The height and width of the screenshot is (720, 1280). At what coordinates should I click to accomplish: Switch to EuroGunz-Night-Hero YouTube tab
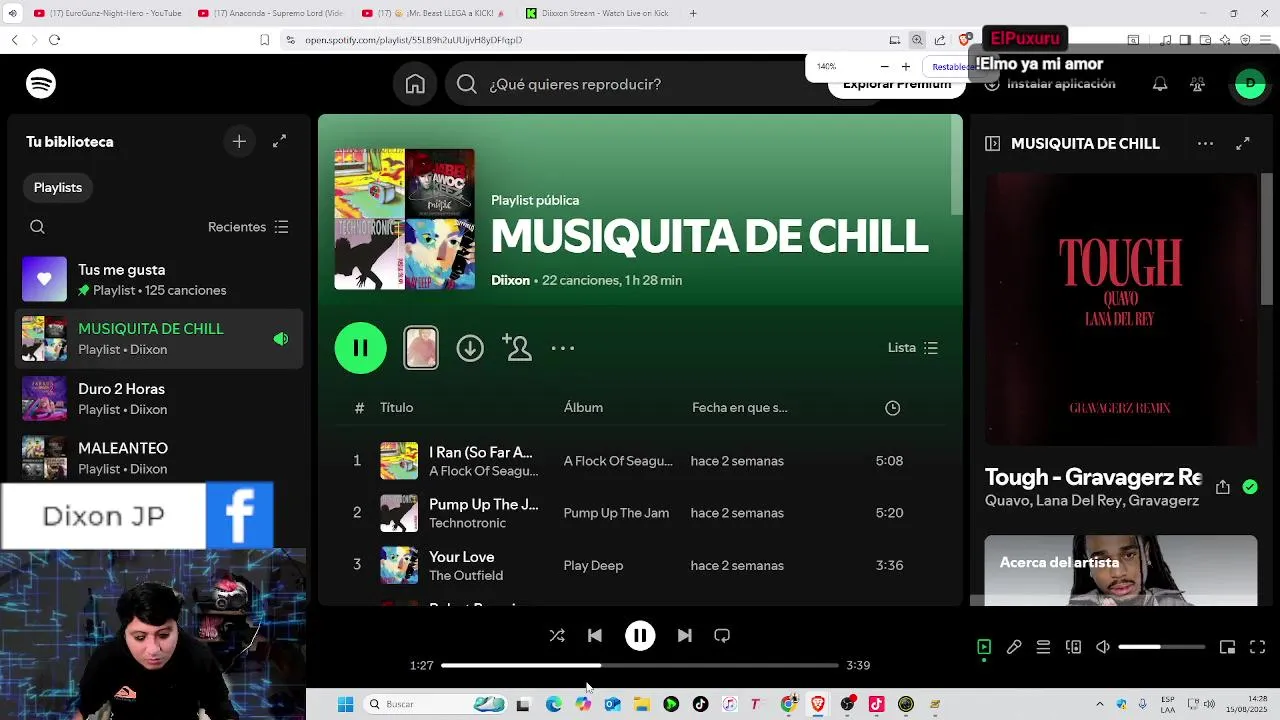(x=107, y=13)
